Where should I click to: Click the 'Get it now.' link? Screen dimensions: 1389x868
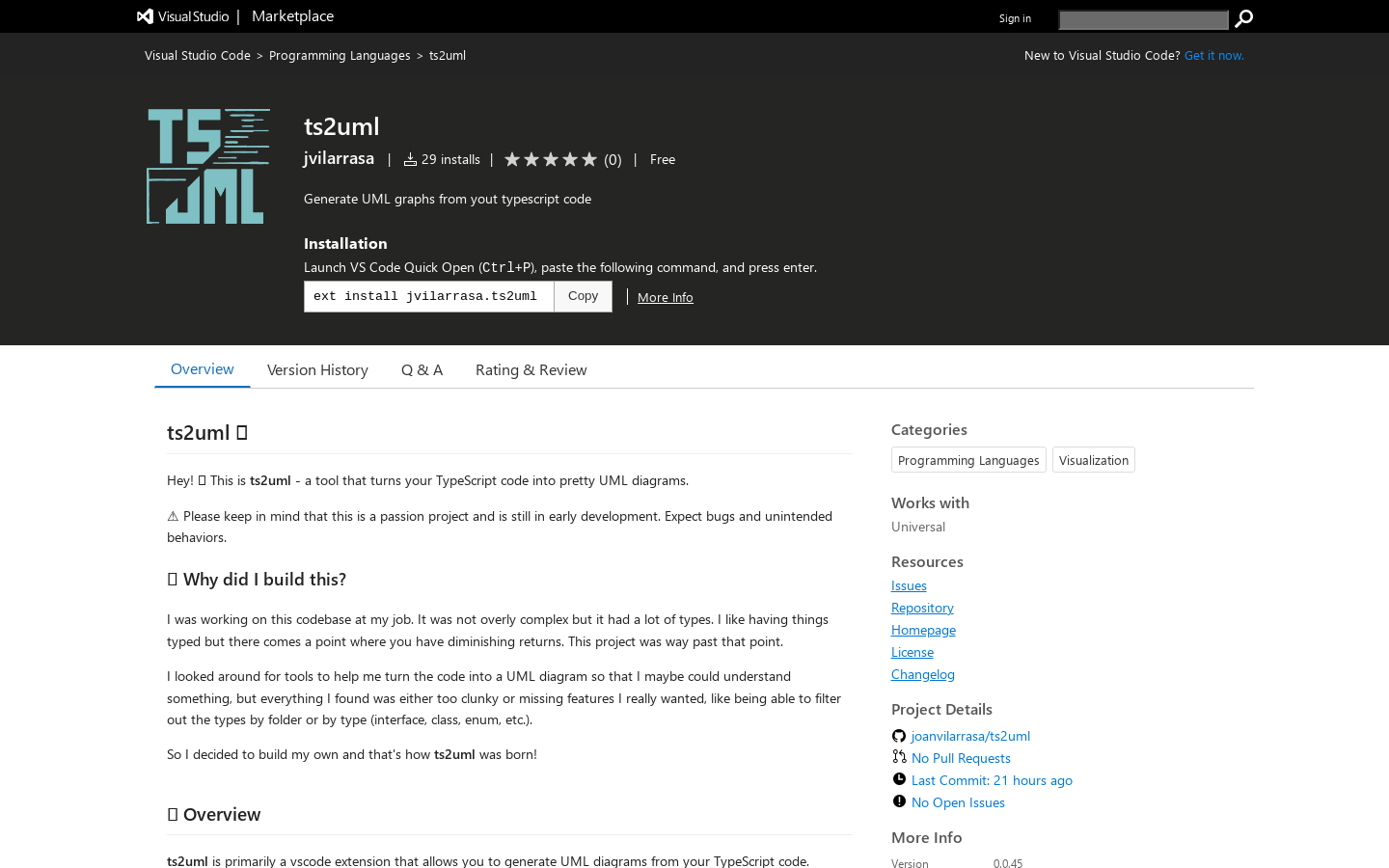coord(1214,56)
